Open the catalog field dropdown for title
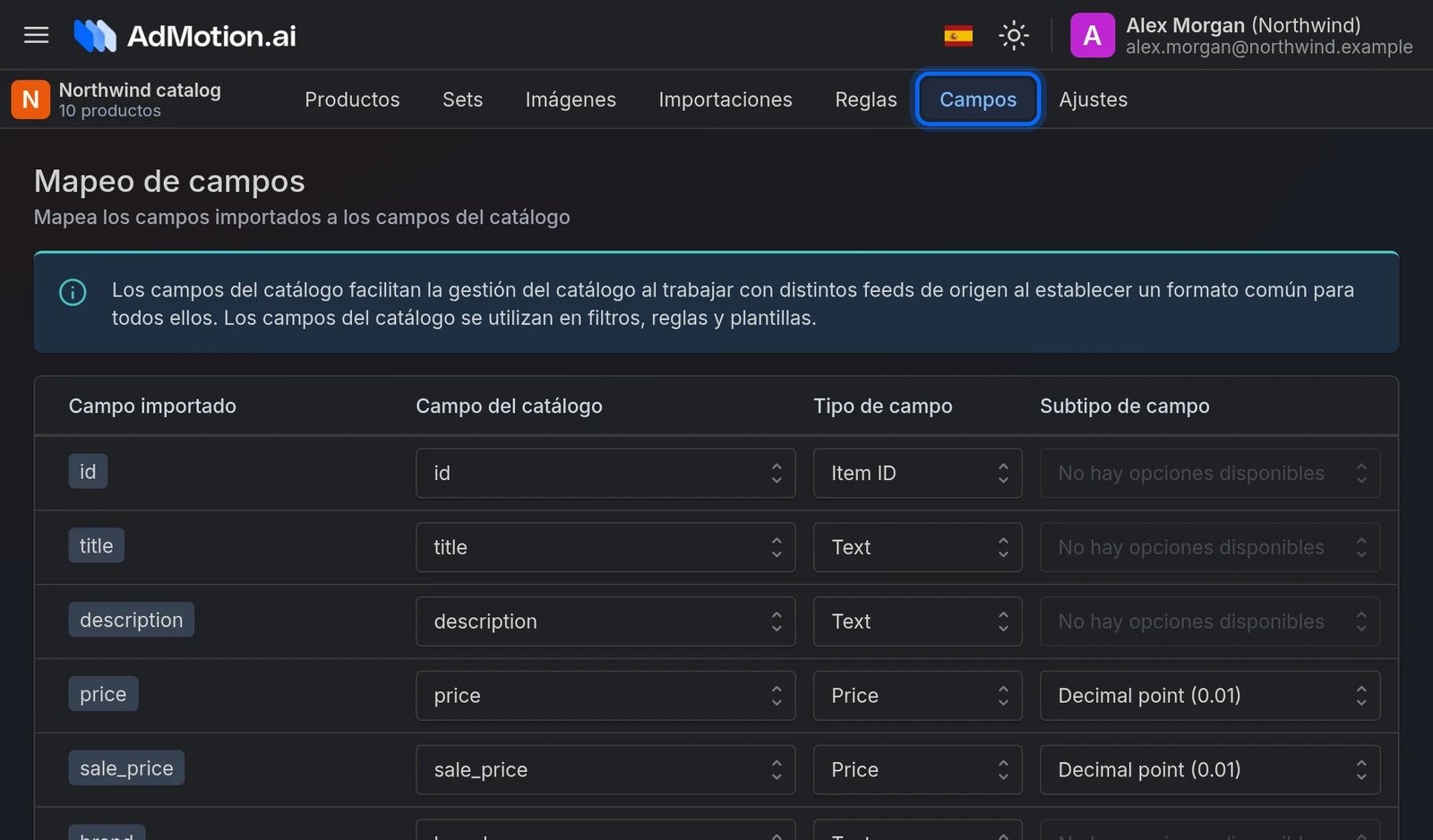 (605, 547)
